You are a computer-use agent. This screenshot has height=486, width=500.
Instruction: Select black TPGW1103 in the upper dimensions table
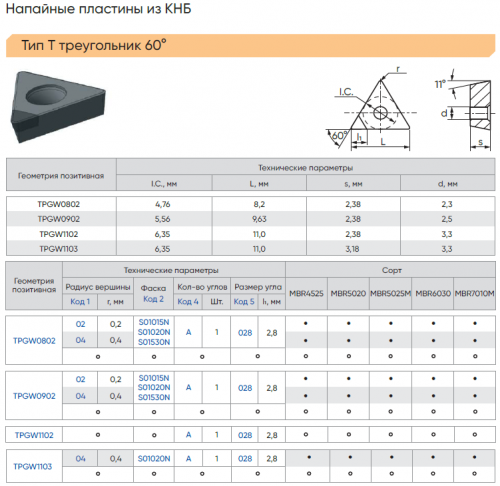(59, 249)
